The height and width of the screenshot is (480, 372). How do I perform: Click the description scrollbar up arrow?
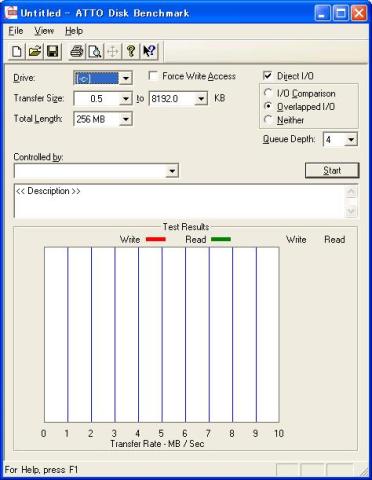[x=351, y=191]
